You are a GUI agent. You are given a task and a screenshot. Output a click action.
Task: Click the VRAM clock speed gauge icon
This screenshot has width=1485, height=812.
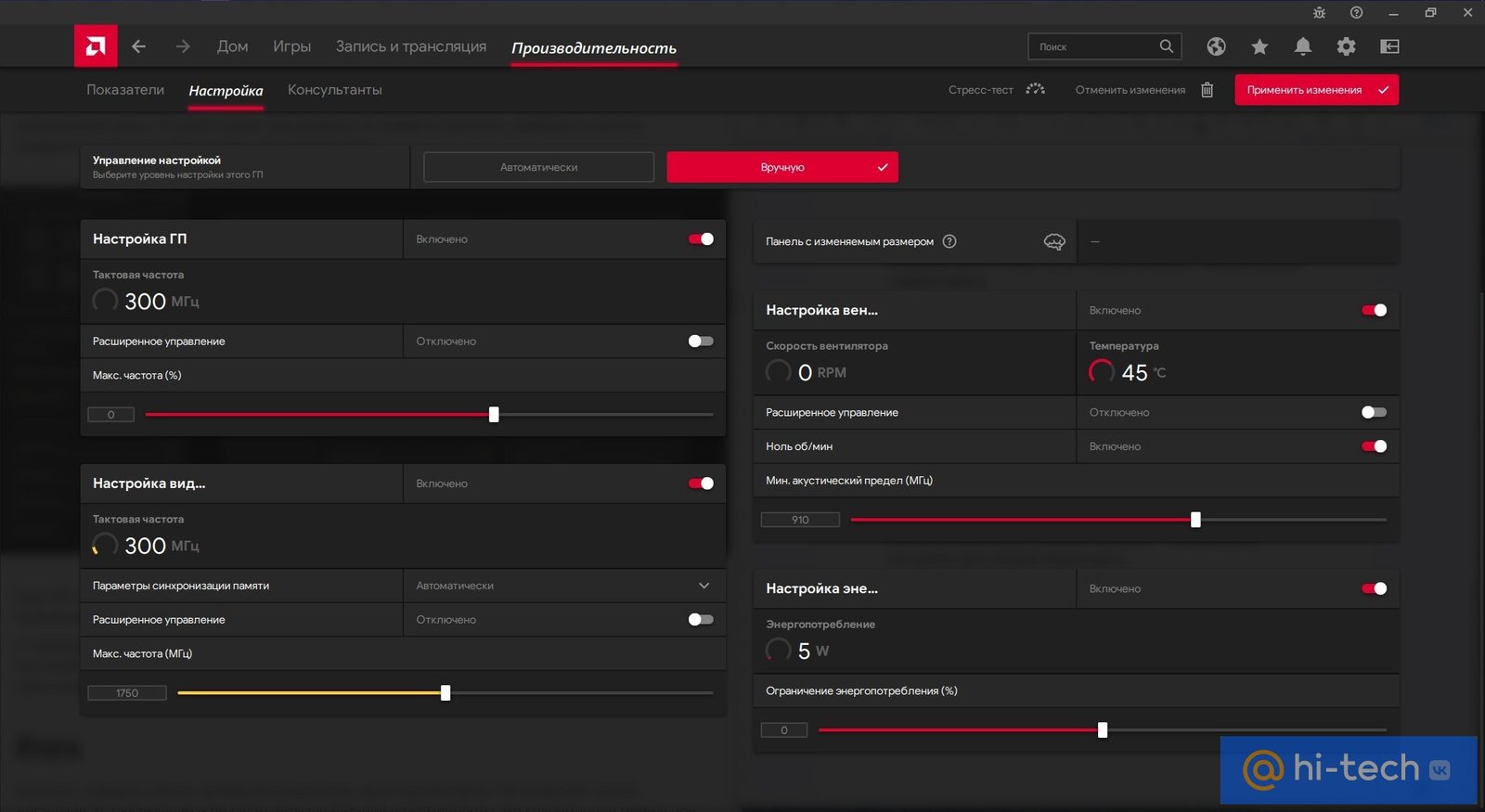click(x=105, y=545)
